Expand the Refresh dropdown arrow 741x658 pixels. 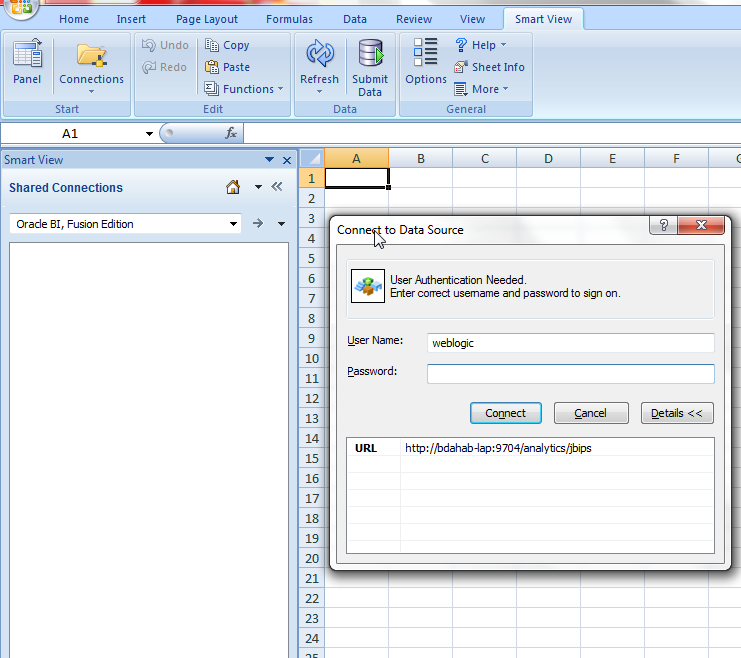coord(319,92)
